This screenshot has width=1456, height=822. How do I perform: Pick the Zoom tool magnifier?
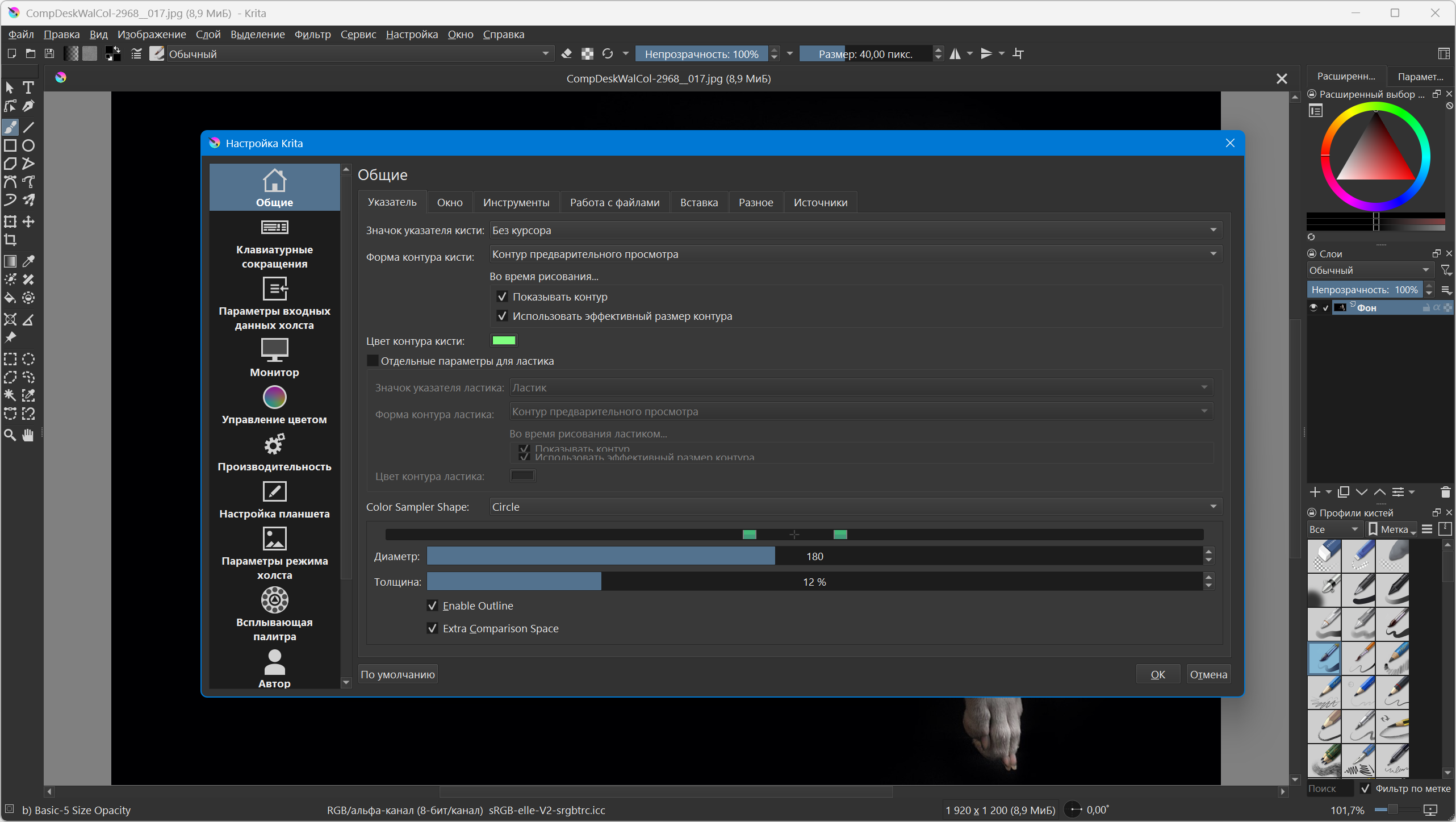[x=10, y=435]
